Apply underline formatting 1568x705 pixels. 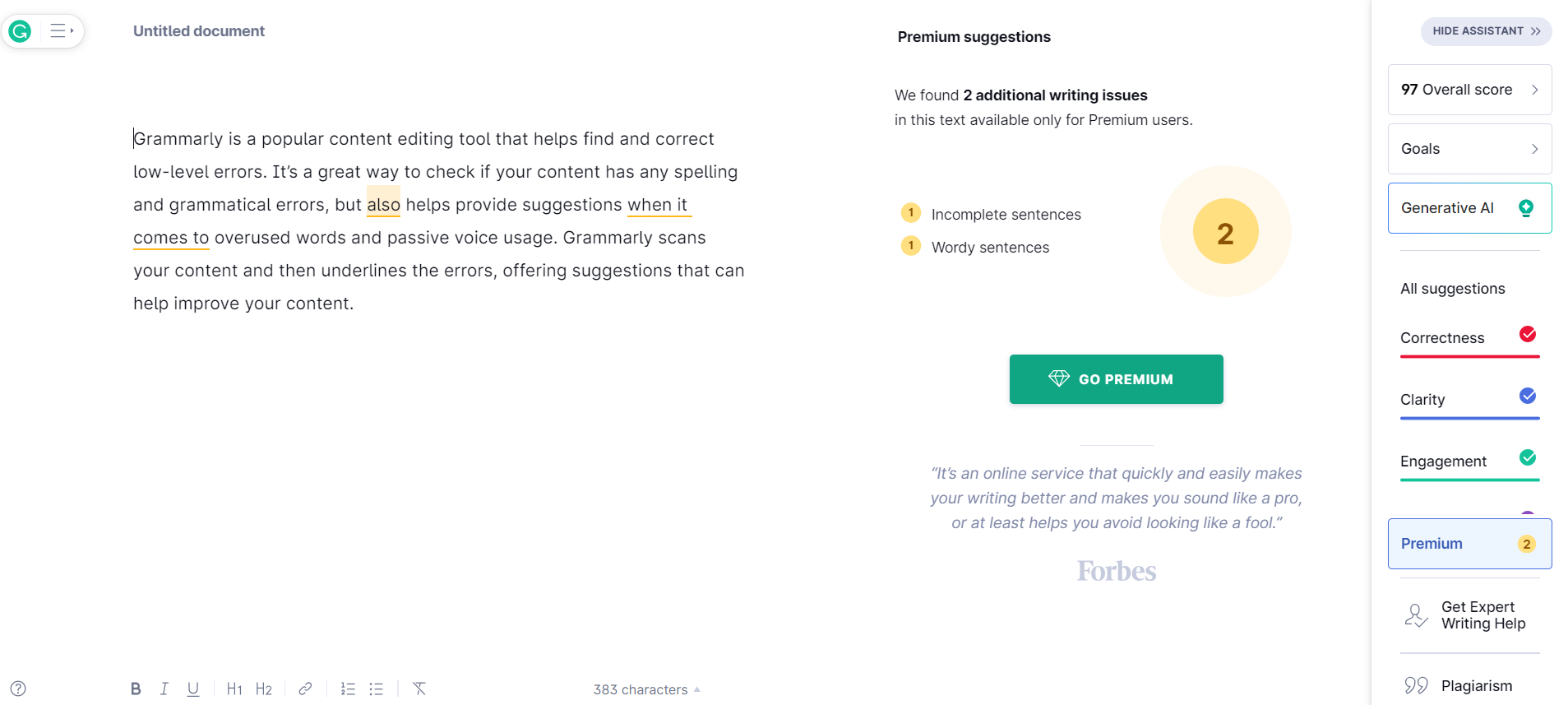coord(193,689)
